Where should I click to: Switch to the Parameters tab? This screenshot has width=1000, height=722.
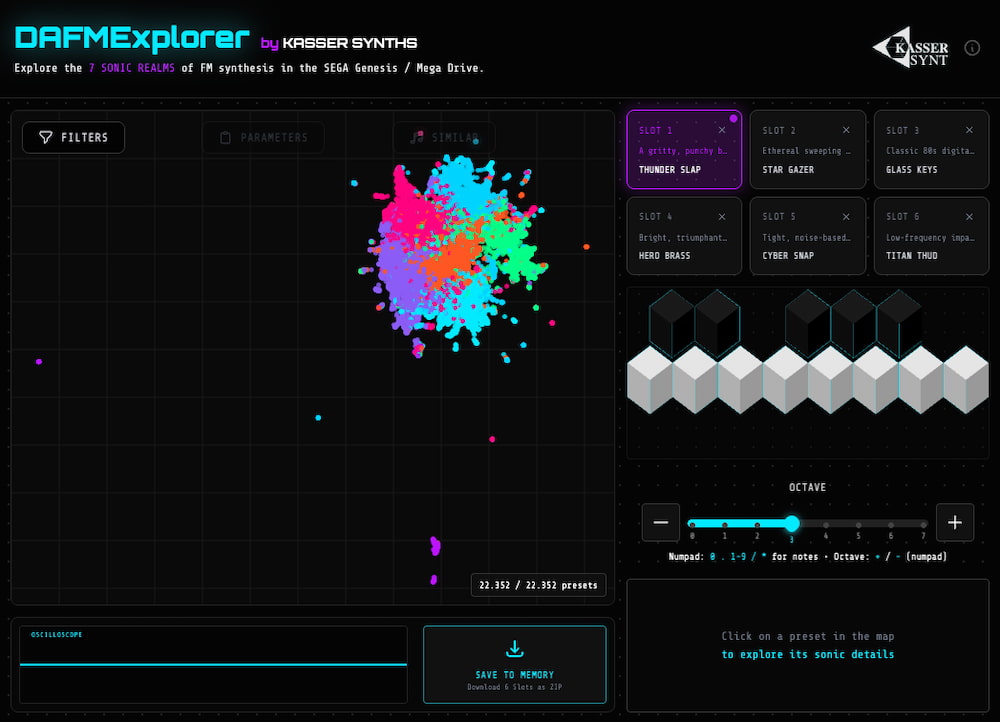pos(263,137)
